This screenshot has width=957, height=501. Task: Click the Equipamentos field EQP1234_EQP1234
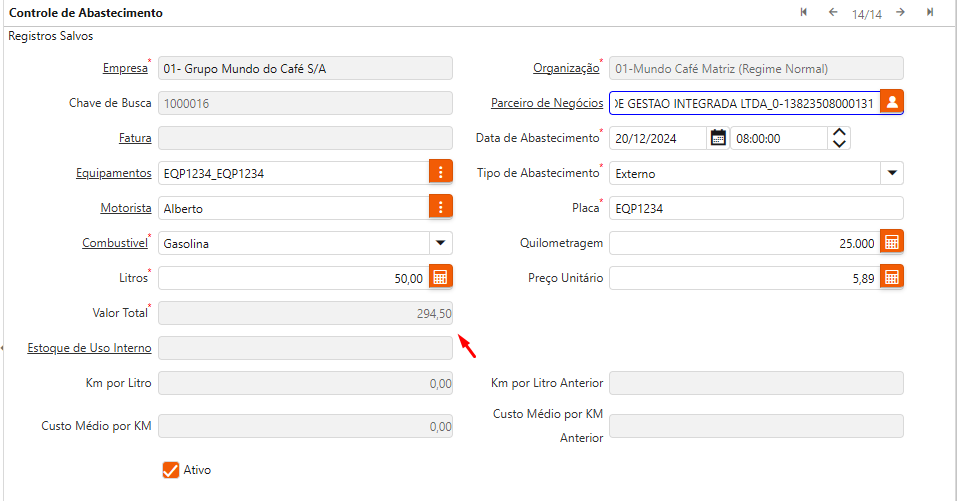click(x=294, y=173)
